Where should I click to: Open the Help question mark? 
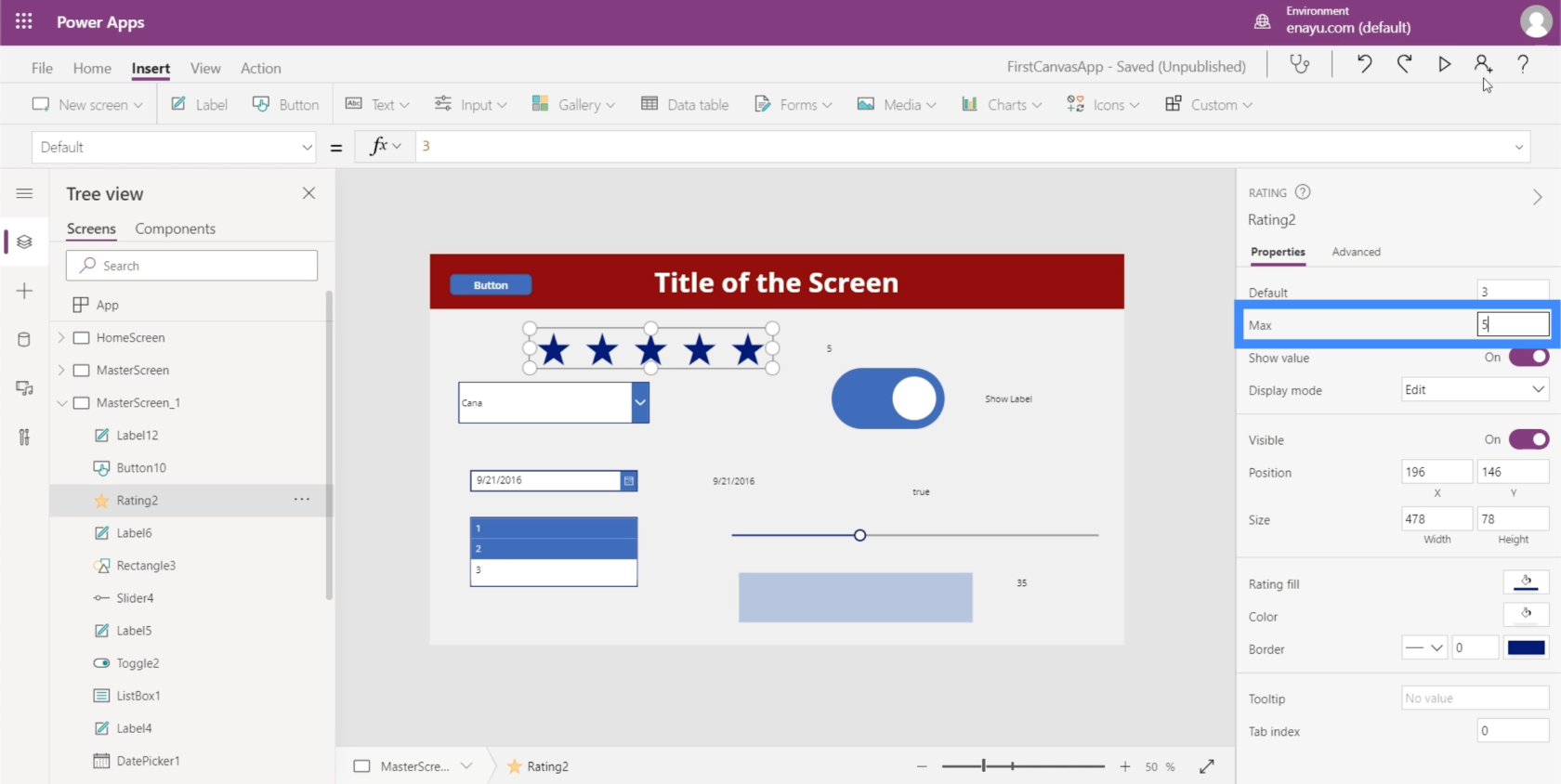pyautogui.click(x=1523, y=64)
